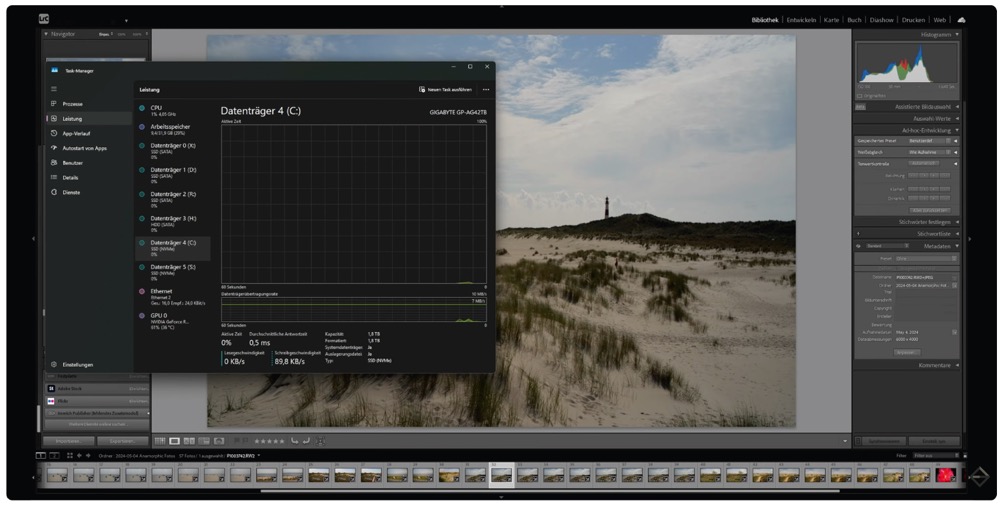This screenshot has height=505, width=1000.
Task: Click Neuen Task ausführen button
Action: 447,89
